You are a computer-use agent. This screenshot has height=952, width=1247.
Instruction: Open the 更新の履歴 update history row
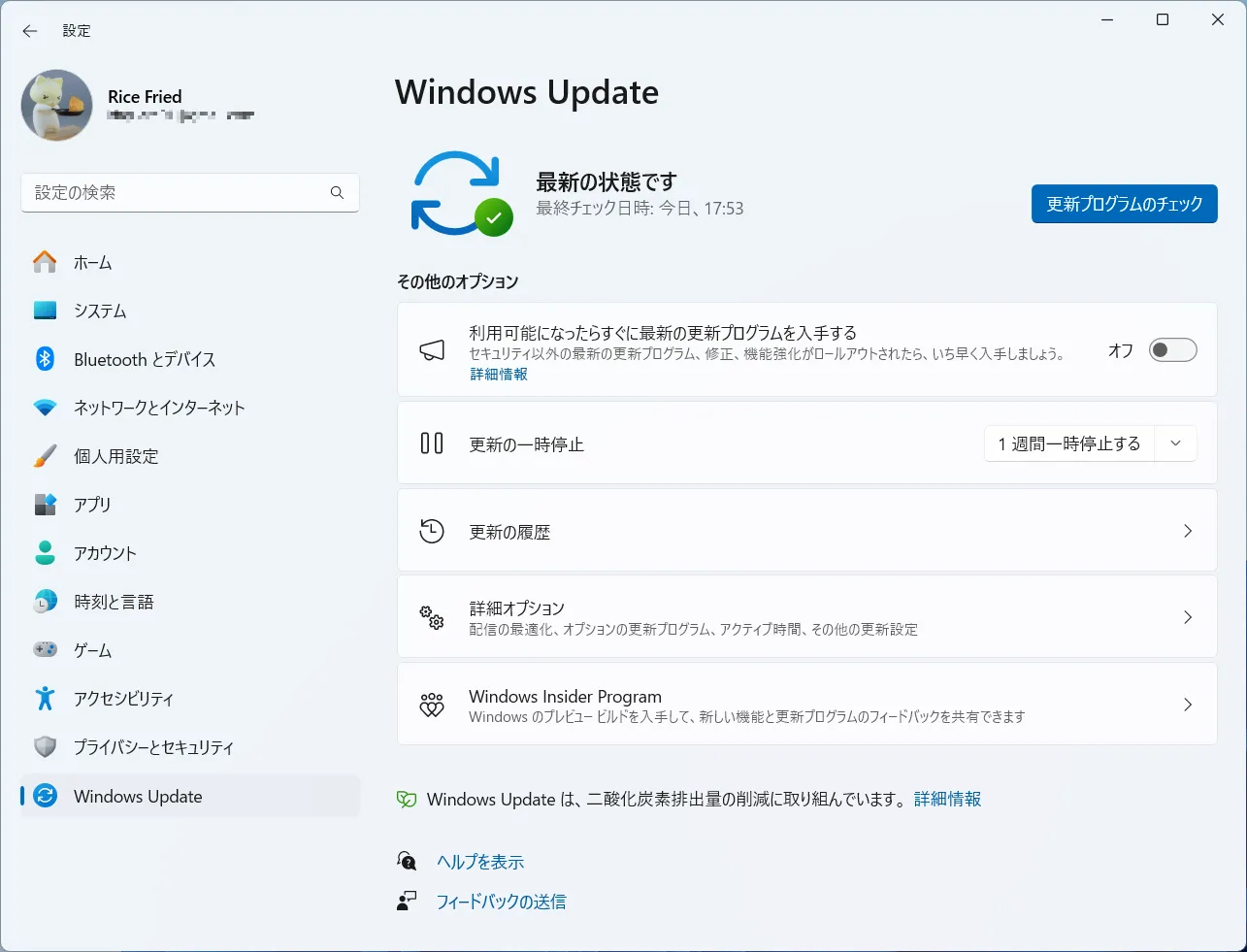coord(806,531)
